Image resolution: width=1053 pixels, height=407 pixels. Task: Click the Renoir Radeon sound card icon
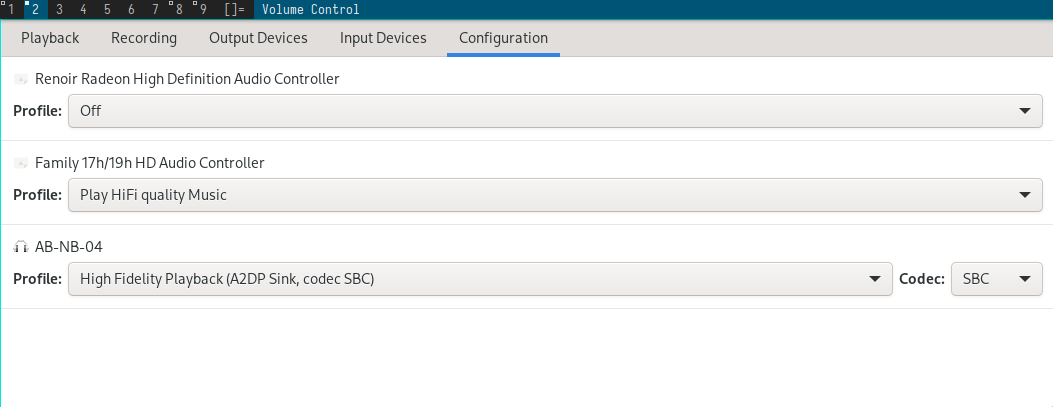click(21, 79)
